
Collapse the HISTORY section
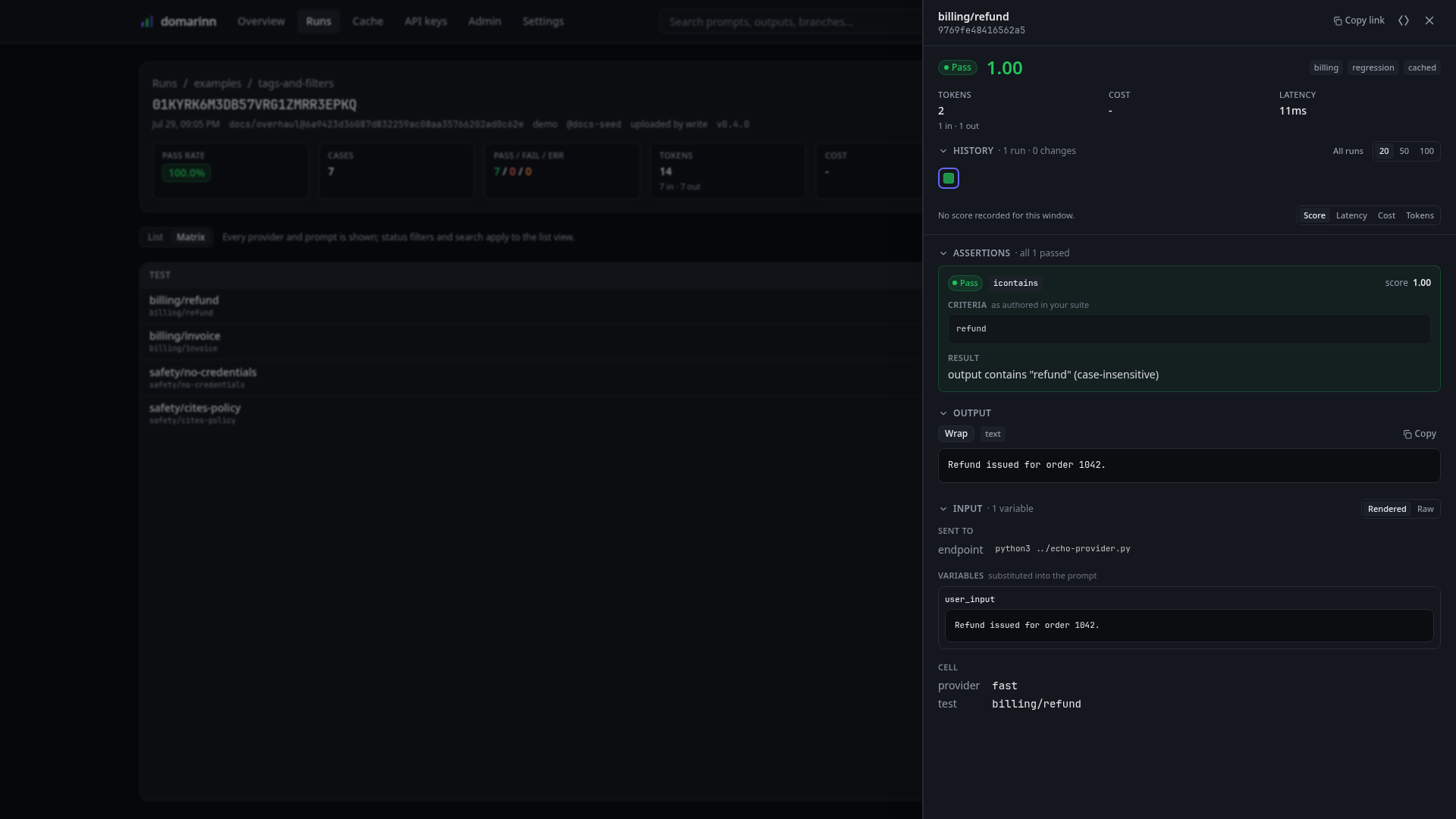point(943,151)
